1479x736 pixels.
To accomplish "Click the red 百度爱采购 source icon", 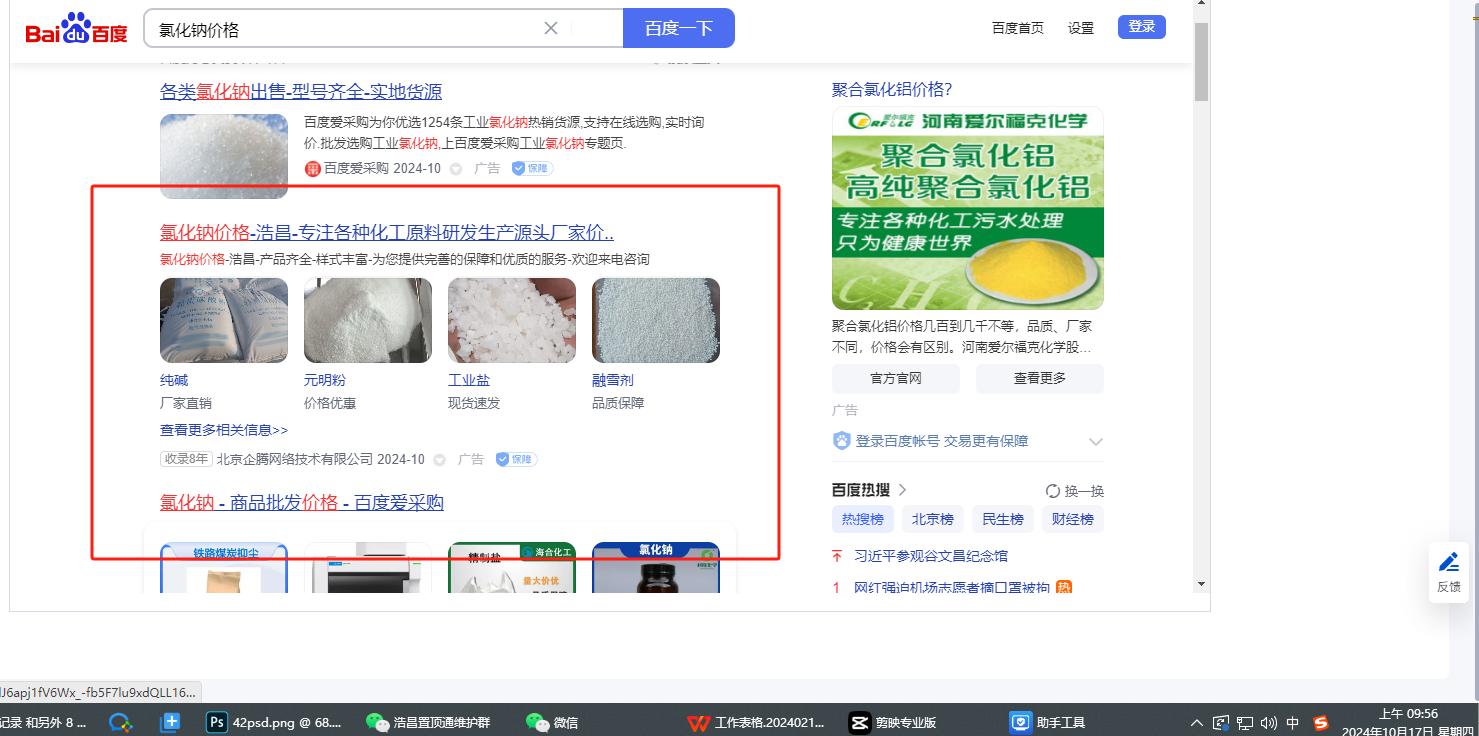I will coord(312,169).
